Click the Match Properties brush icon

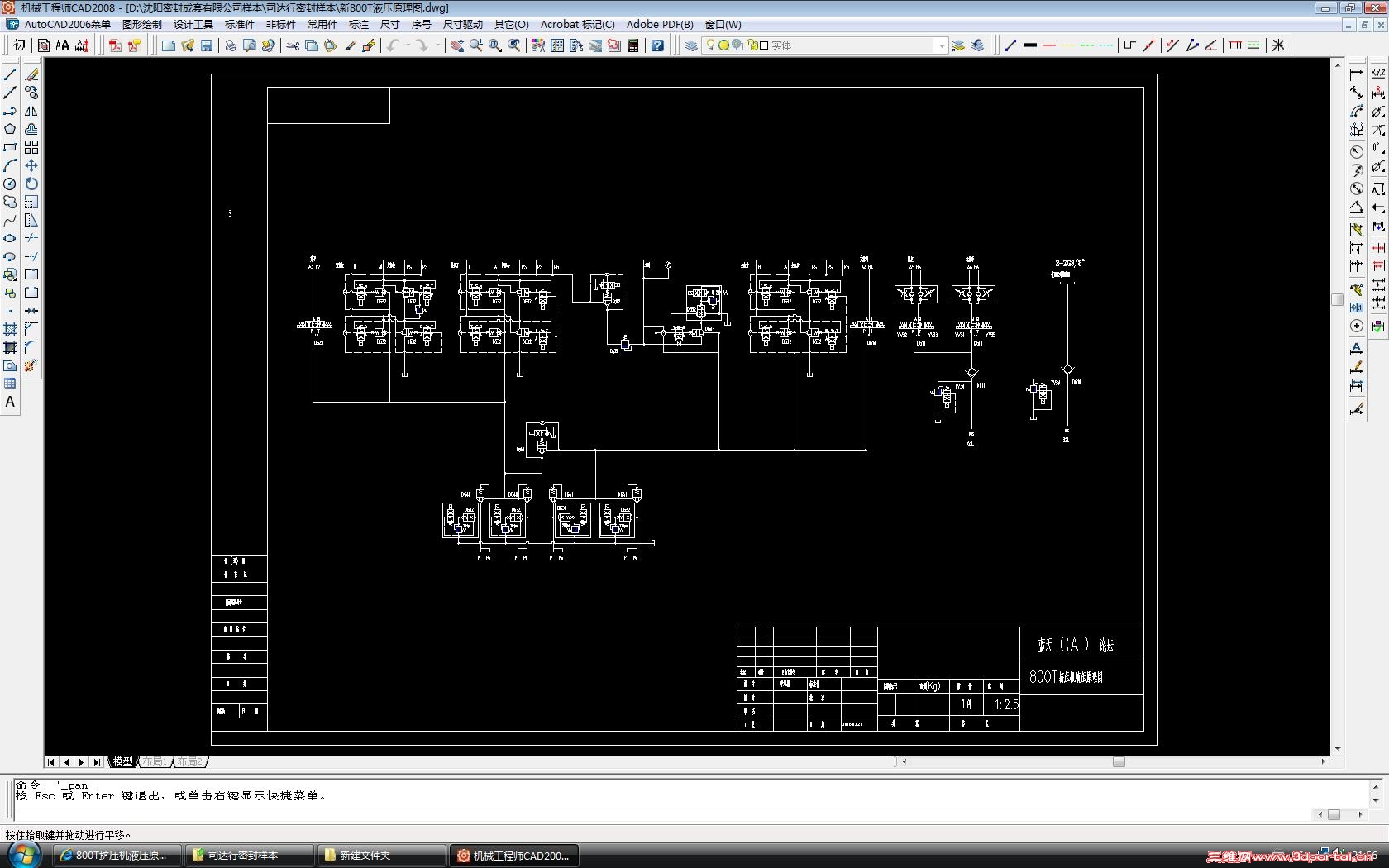[x=350, y=45]
